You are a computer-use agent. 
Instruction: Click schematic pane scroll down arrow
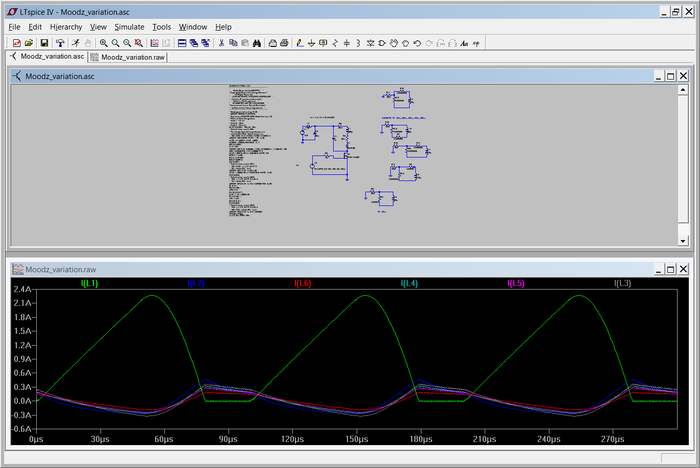click(683, 241)
